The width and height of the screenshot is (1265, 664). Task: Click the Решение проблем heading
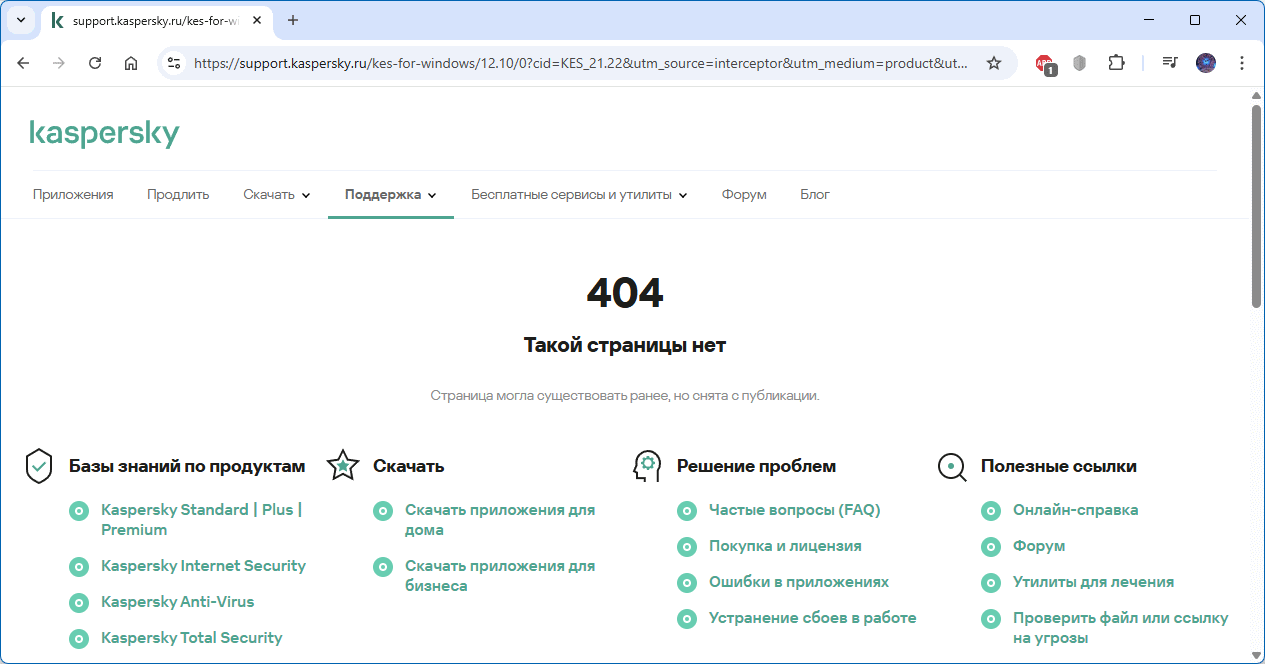[756, 466]
